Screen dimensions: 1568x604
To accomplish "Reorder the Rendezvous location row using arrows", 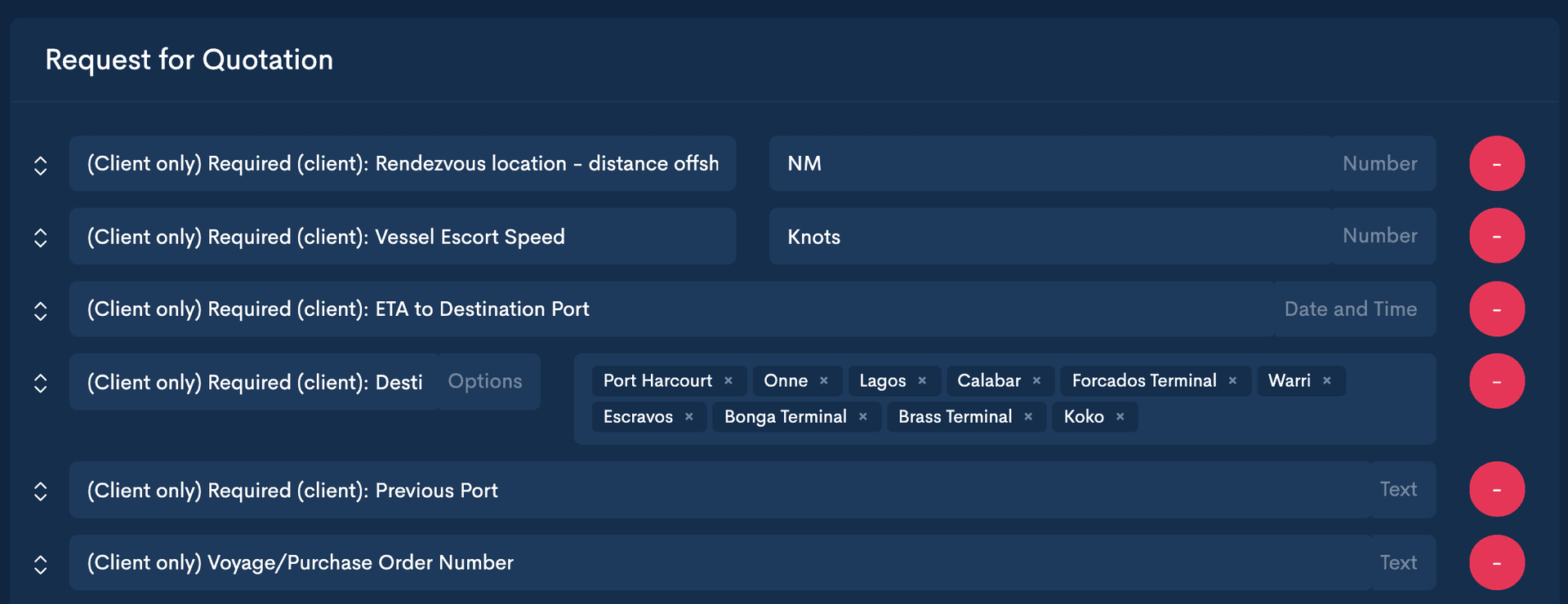I will point(41,166).
